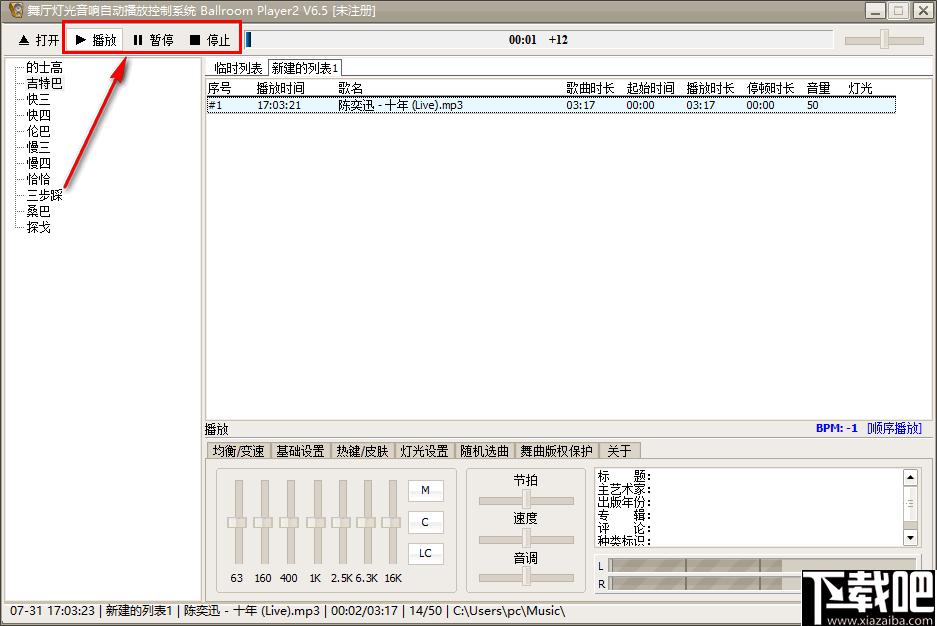937x626 pixels.
Task: Open the 热键/皮肤 tab
Action: (362, 451)
